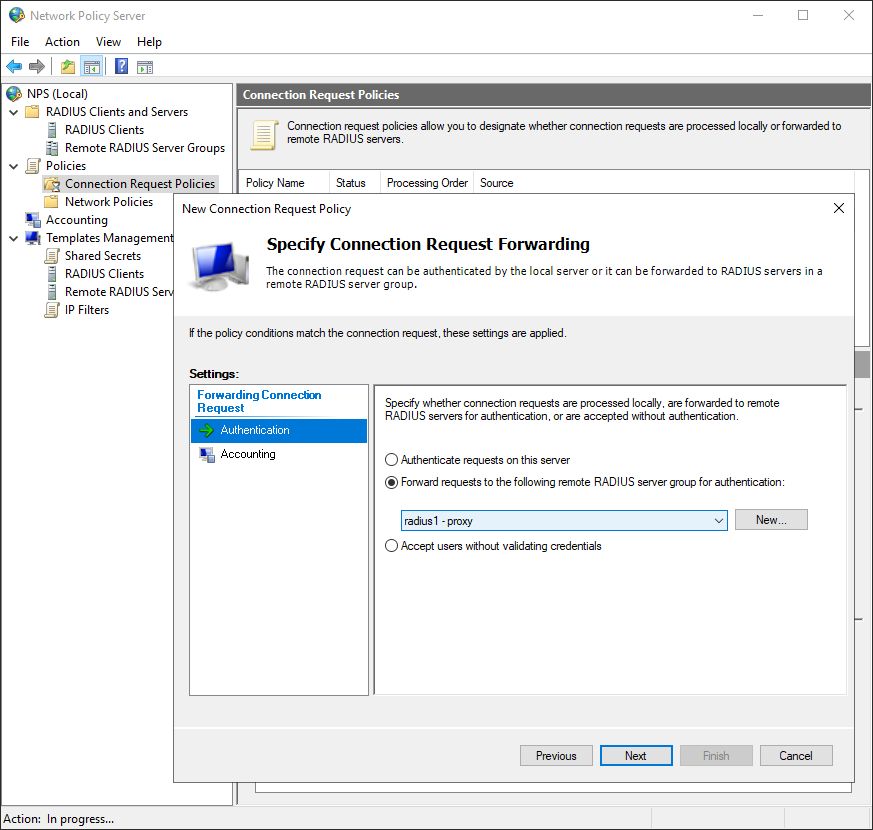Toggle the Show/Hide Action Pane icon

pos(145,67)
